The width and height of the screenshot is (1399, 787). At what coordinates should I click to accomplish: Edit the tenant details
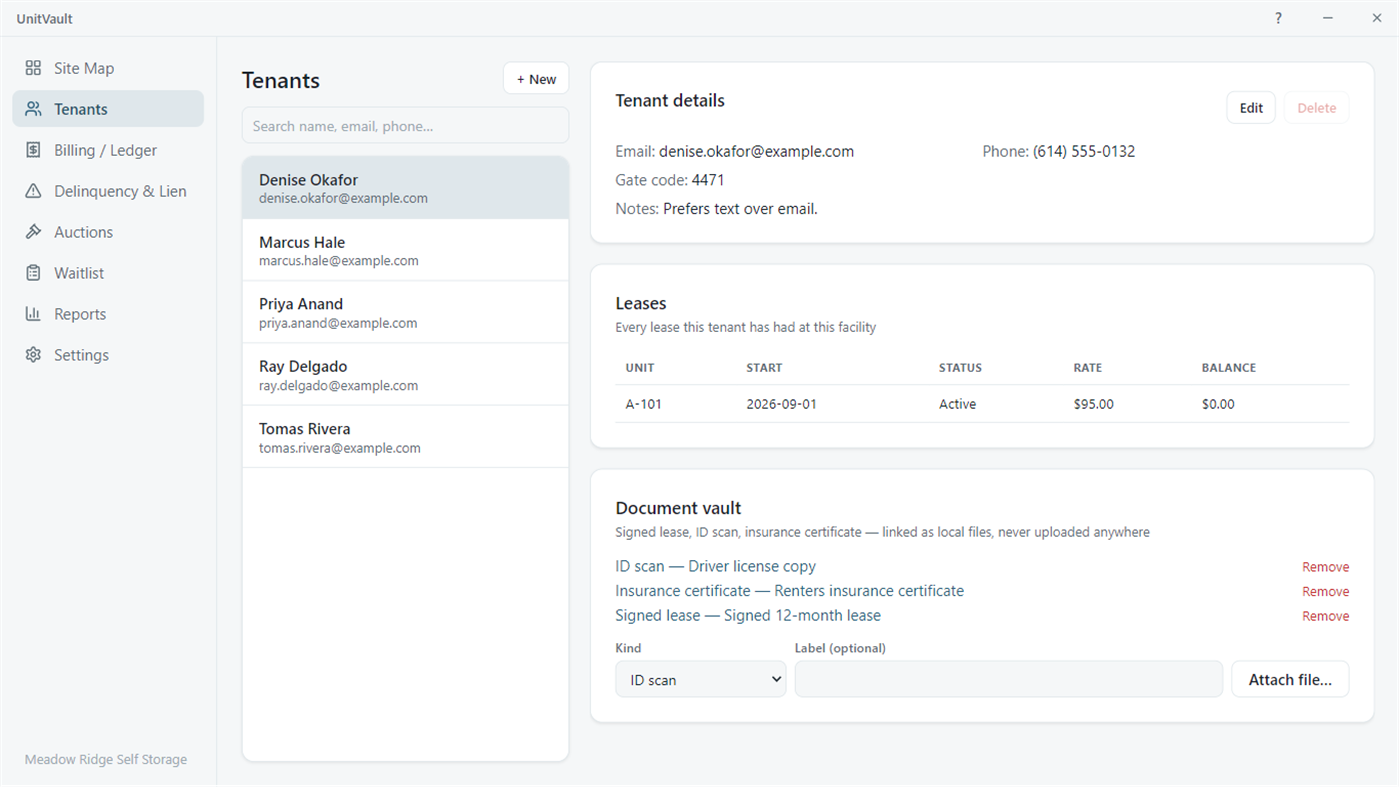click(x=1251, y=108)
